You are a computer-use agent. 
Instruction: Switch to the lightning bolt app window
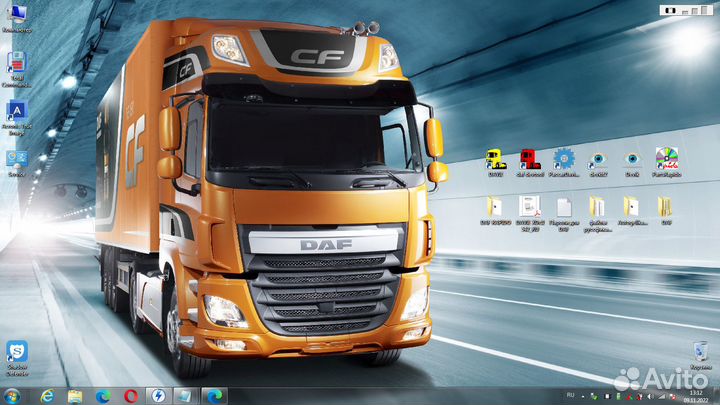[159, 396]
